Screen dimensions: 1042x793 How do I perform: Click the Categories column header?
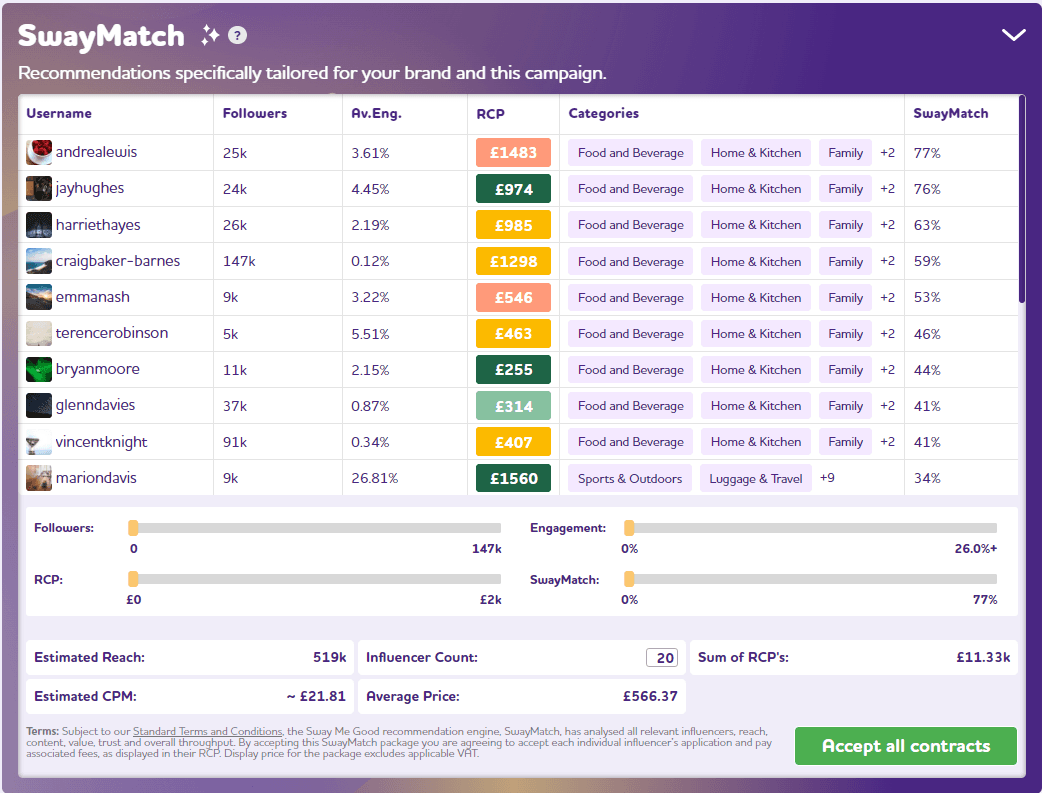pos(603,113)
